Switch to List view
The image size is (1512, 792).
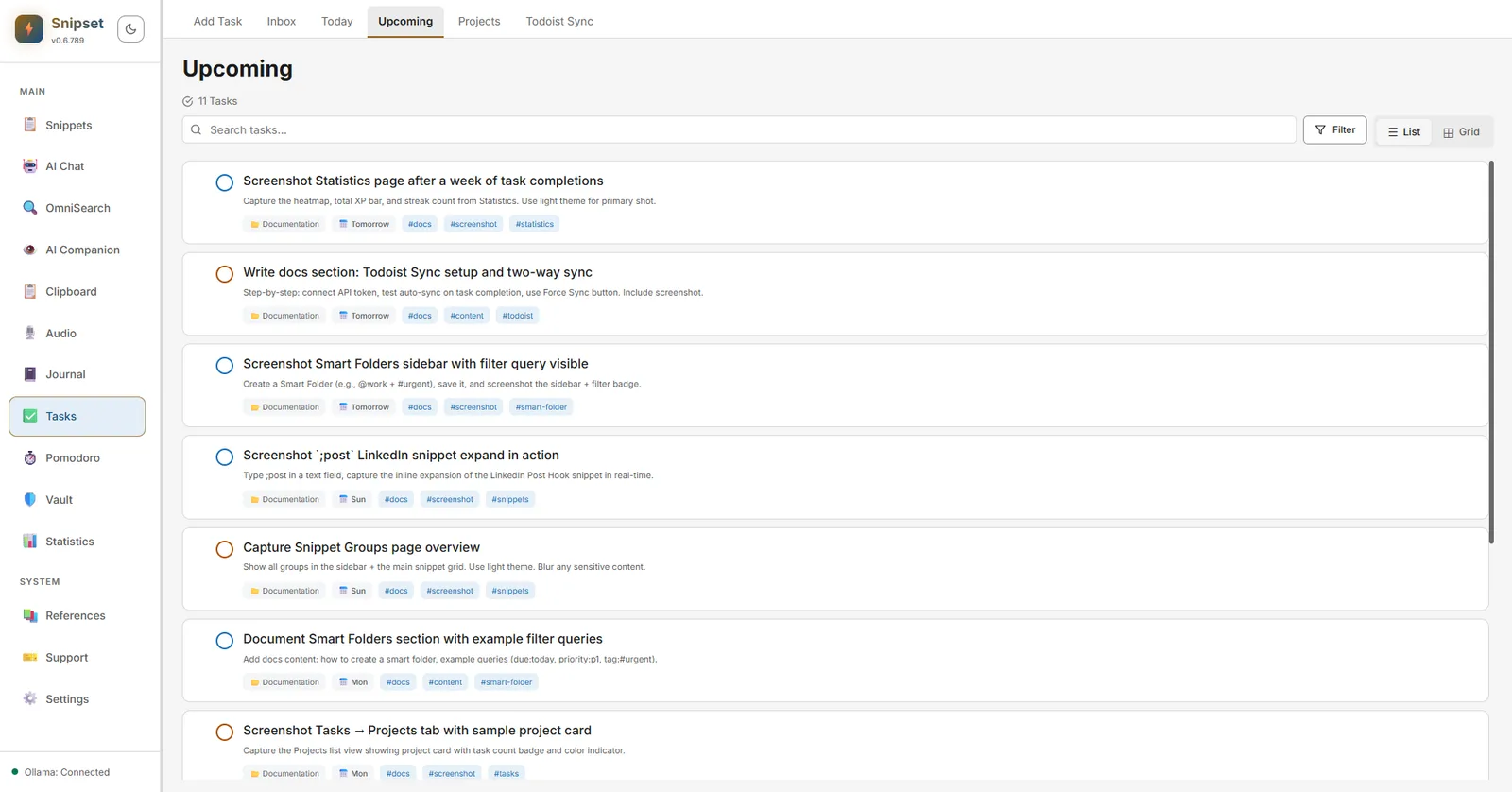click(x=1404, y=131)
